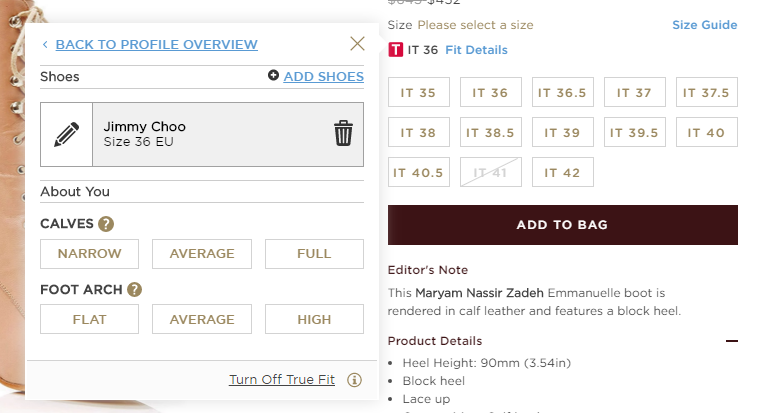Image resolution: width=759 pixels, height=413 pixels.
Task: Select Narrow calves option
Action: pyautogui.click(x=89, y=254)
